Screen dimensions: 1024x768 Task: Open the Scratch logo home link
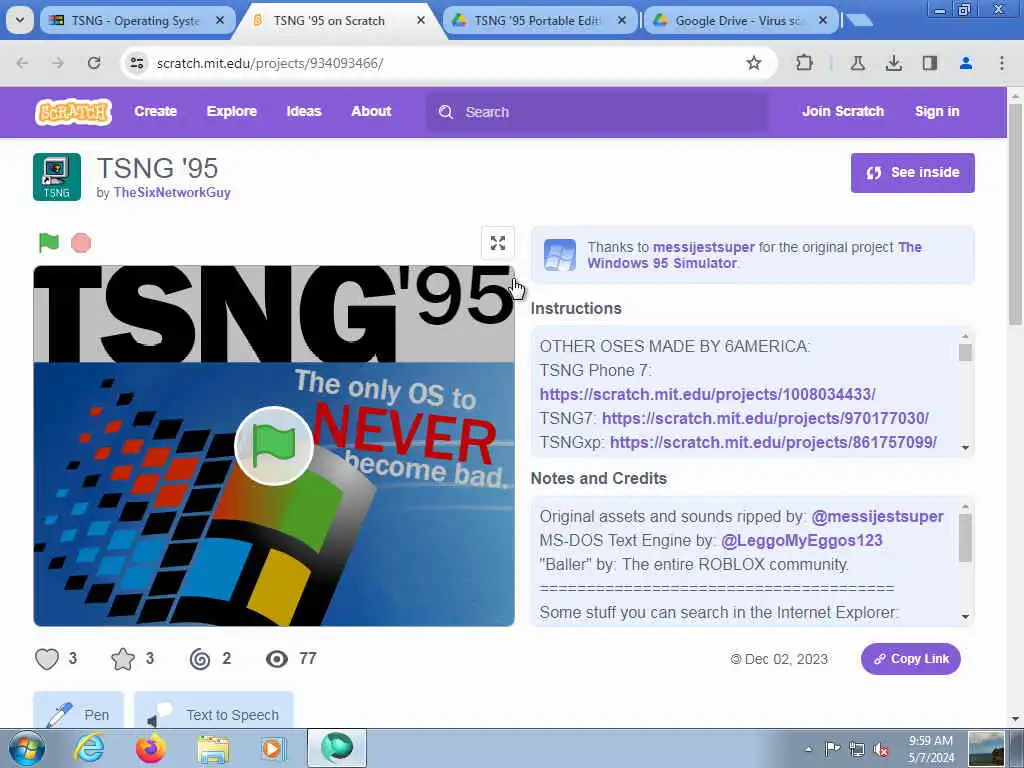pos(73,112)
